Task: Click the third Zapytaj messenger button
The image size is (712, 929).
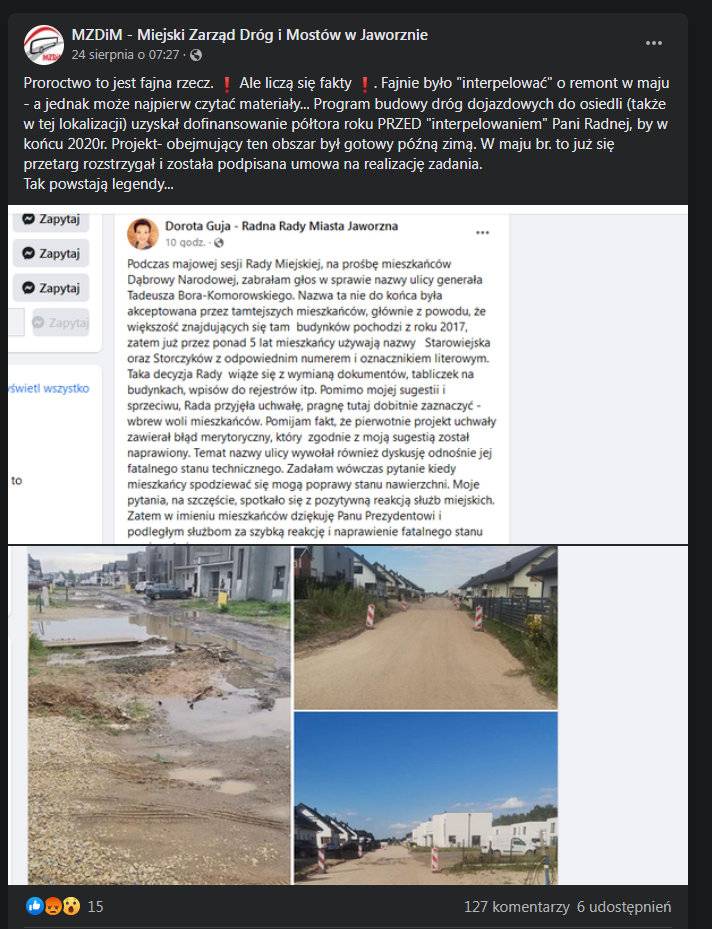Action: pos(51,288)
